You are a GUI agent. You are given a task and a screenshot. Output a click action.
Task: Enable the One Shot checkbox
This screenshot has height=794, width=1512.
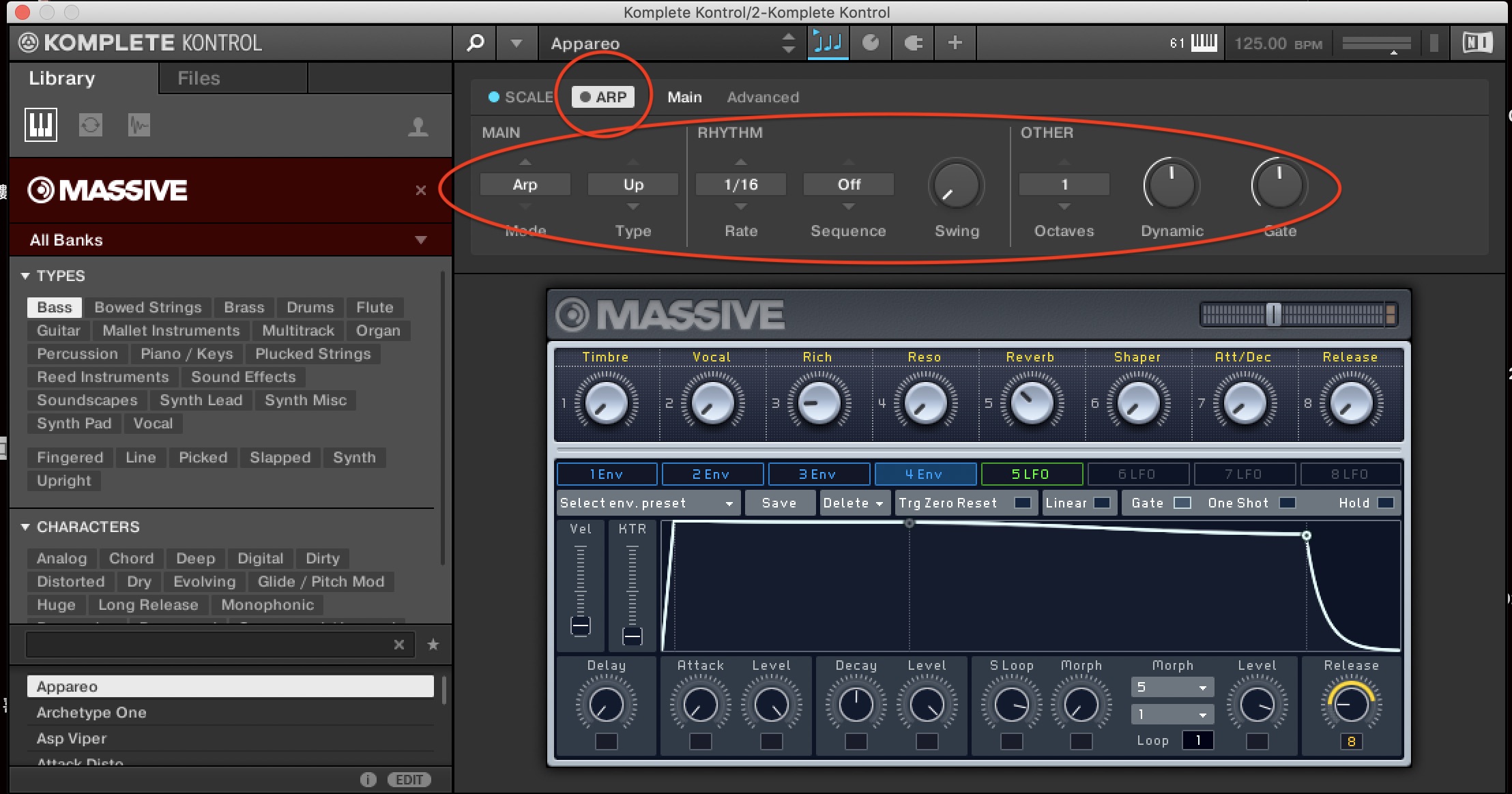click(x=1287, y=503)
